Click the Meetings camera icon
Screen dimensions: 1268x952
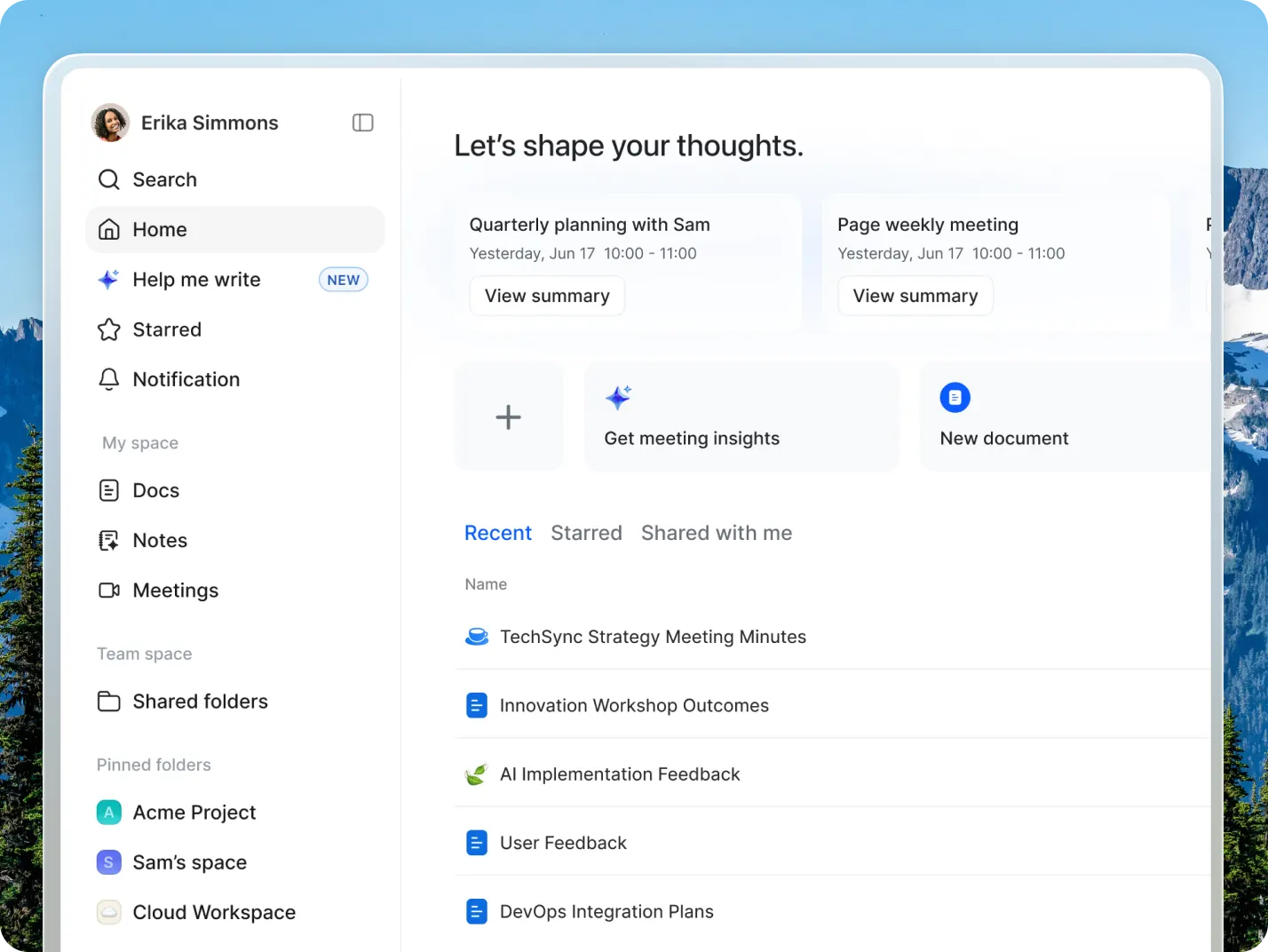pyautogui.click(x=108, y=591)
